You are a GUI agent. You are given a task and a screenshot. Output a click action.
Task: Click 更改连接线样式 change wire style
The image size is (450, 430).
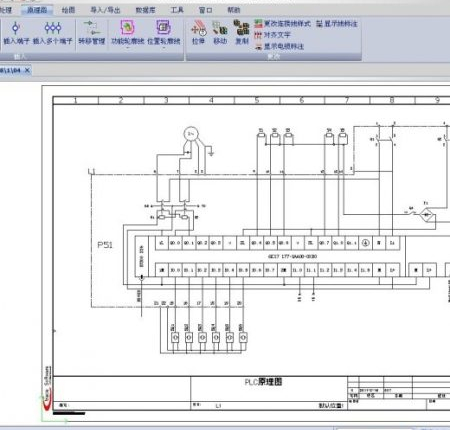click(x=282, y=24)
